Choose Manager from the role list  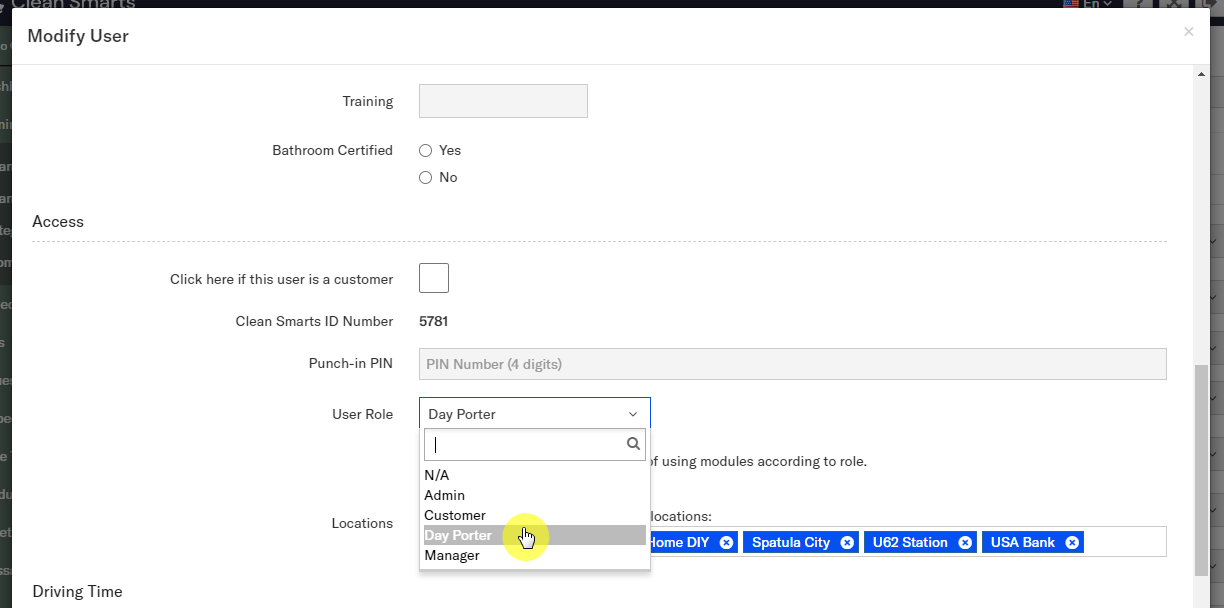(452, 555)
